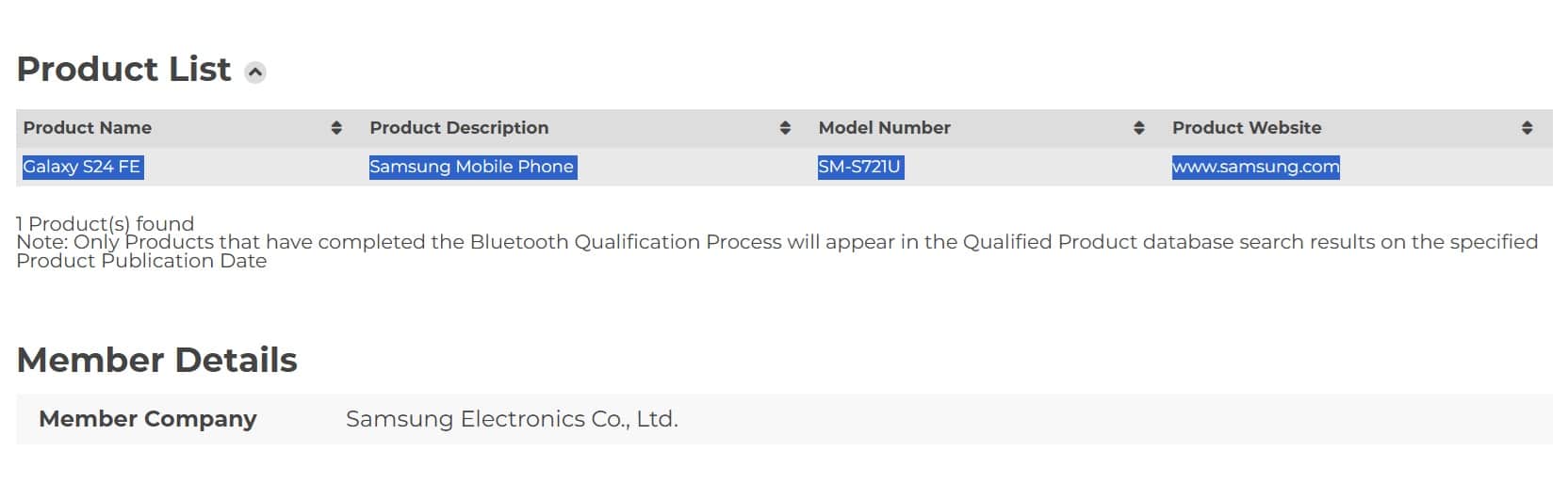
Task: Sort by Product Name arrows icon
Action: point(336,128)
